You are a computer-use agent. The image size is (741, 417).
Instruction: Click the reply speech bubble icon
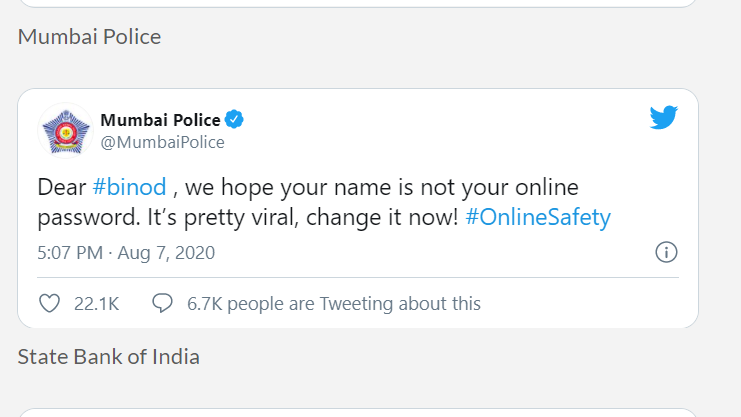point(162,303)
